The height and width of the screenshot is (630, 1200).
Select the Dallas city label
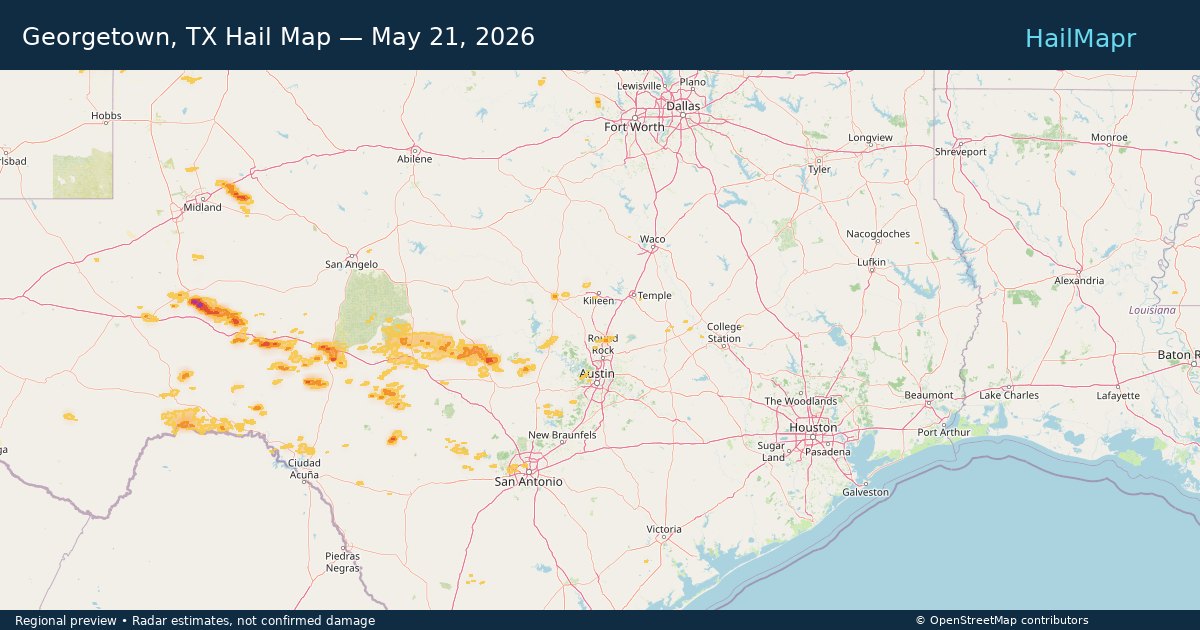pos(684,105)
